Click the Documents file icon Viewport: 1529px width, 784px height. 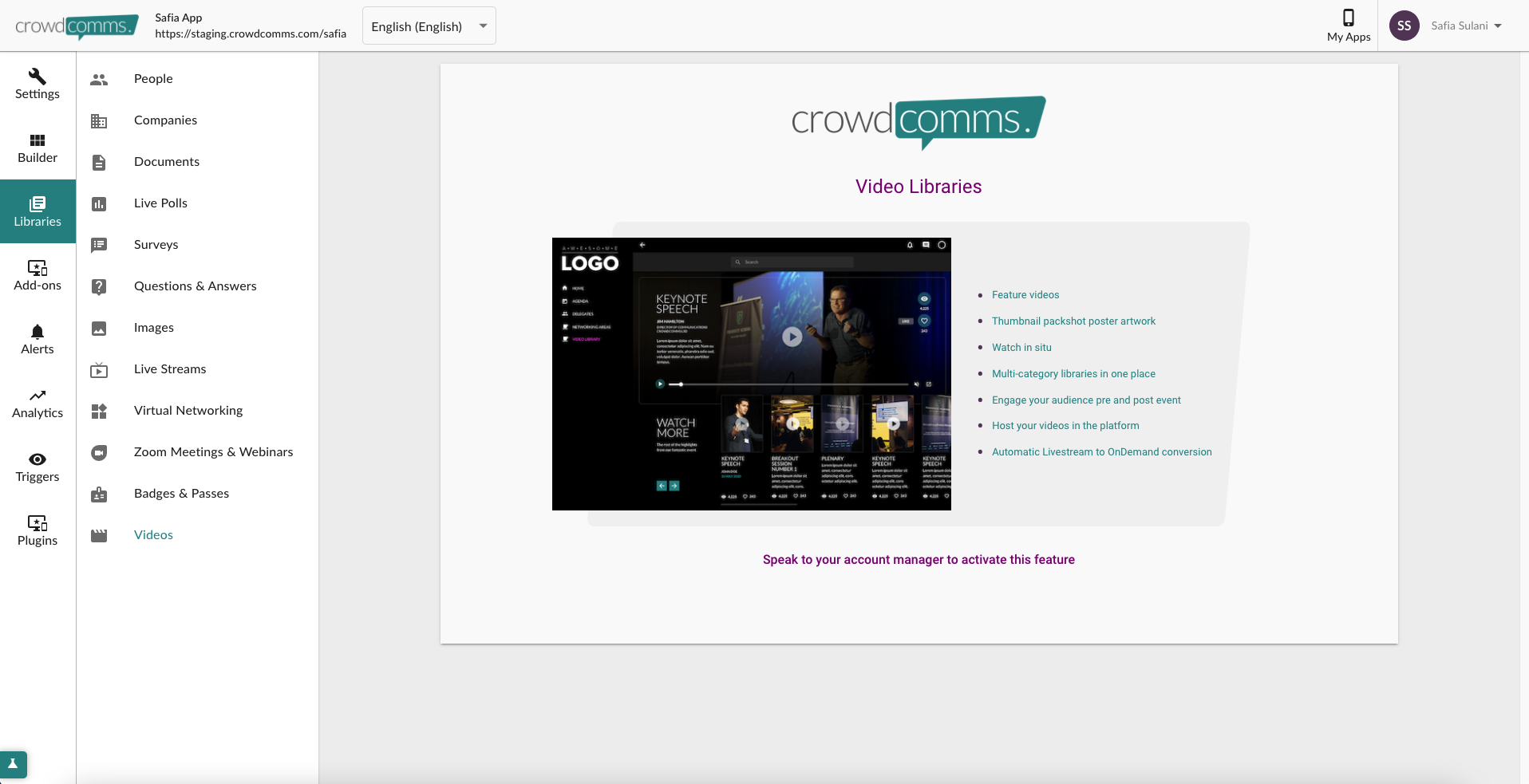pos(99,162)
